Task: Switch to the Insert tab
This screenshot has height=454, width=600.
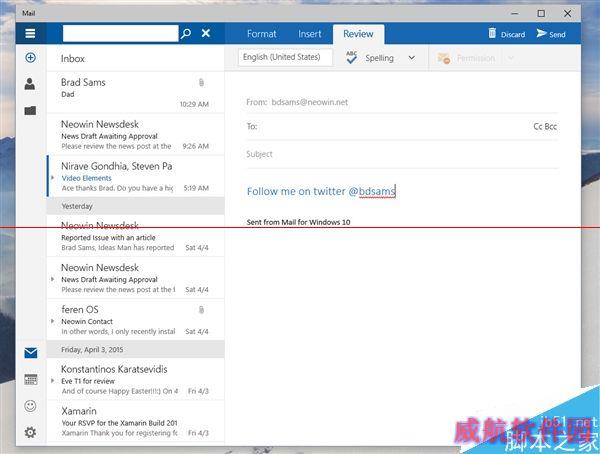Action: pyautogui.click(x=310, y=34)
